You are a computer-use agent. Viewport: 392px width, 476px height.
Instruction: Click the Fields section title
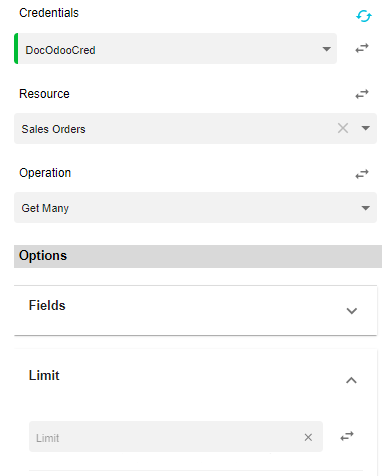pyautogui.click(x=47, y=305)
